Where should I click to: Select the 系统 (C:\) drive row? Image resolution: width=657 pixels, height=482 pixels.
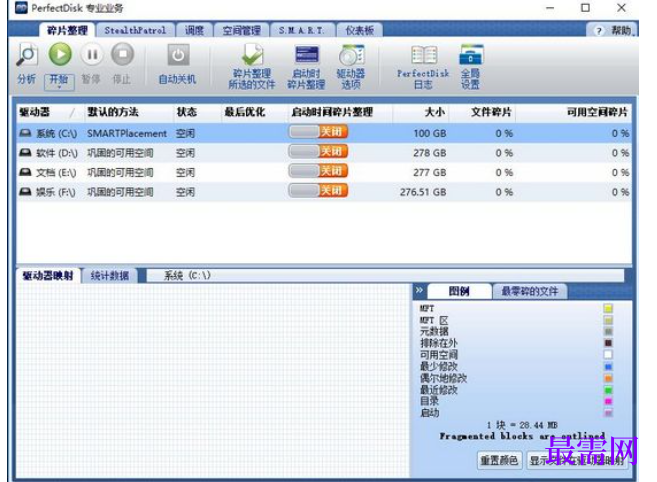(324, 133)
